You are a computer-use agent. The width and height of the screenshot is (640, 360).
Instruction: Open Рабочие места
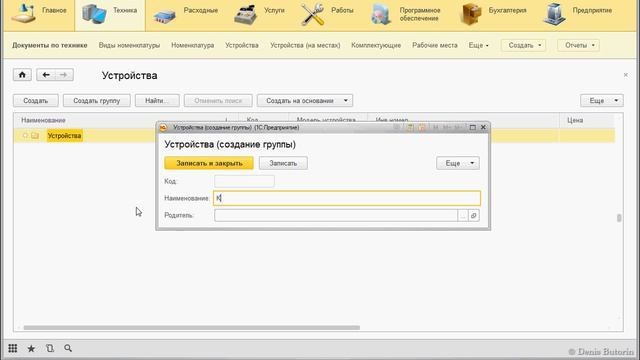pos(435,45)
